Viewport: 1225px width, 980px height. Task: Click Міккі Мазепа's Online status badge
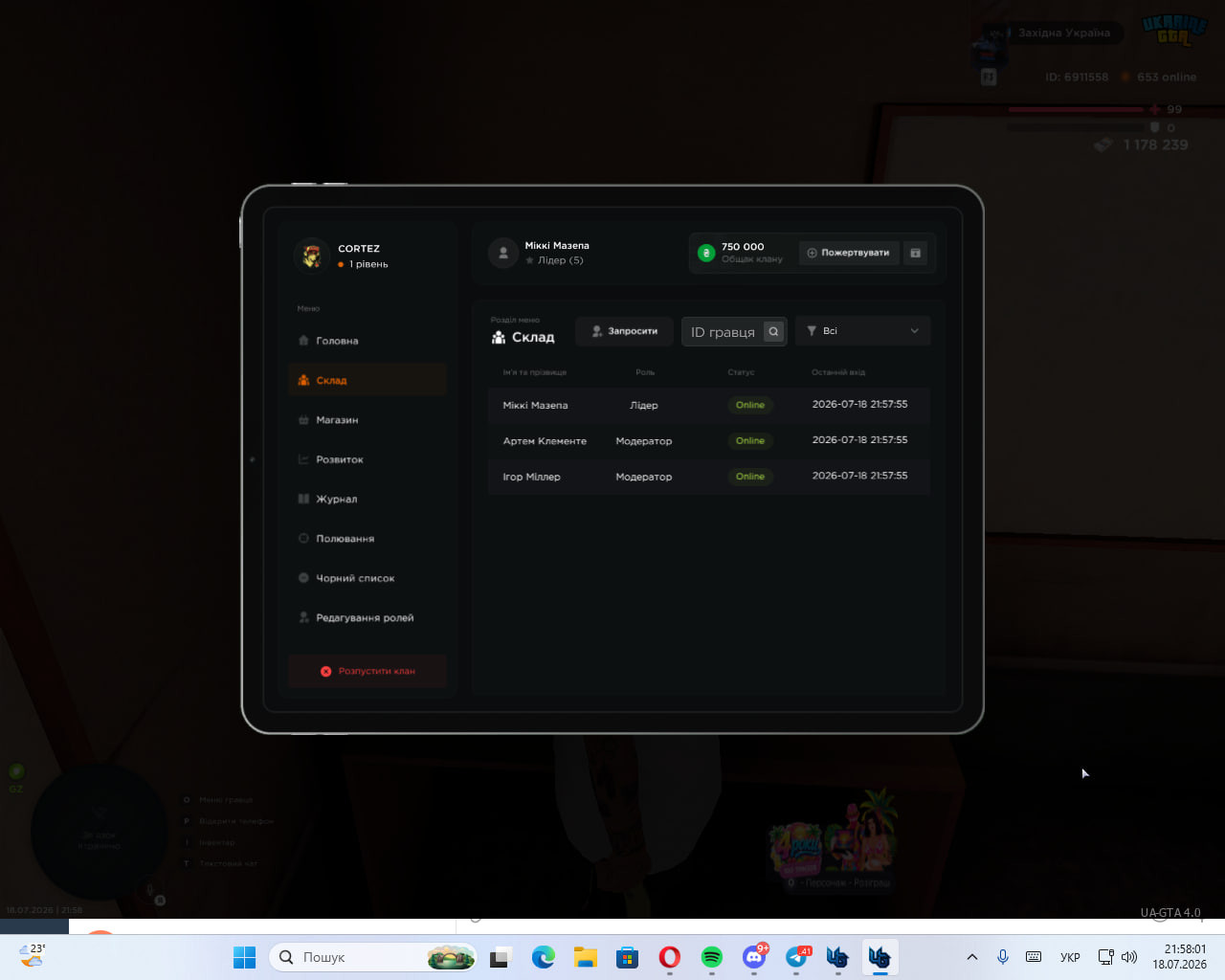750,405
